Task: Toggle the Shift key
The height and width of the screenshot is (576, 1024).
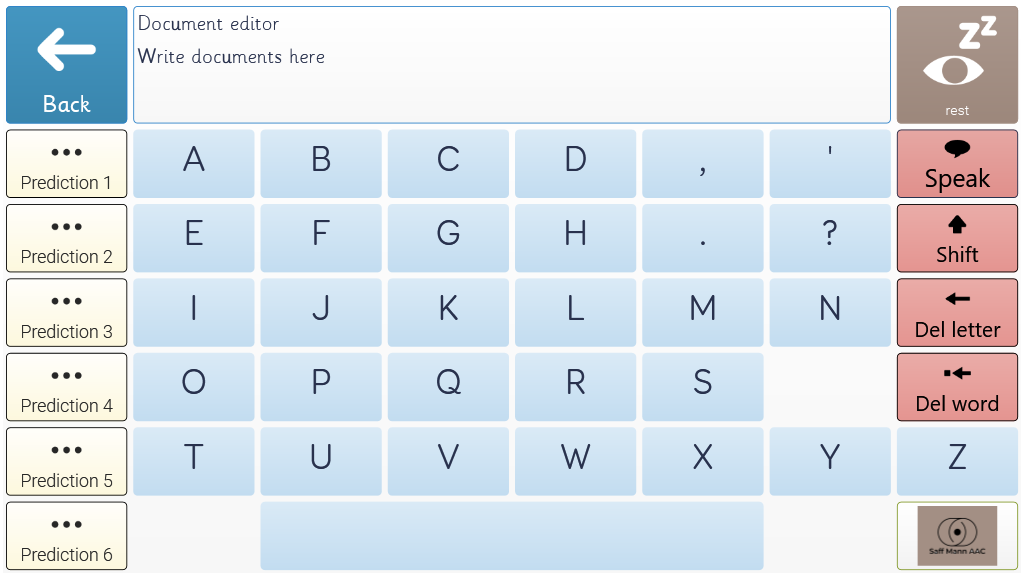Action: tap(957, 238)
